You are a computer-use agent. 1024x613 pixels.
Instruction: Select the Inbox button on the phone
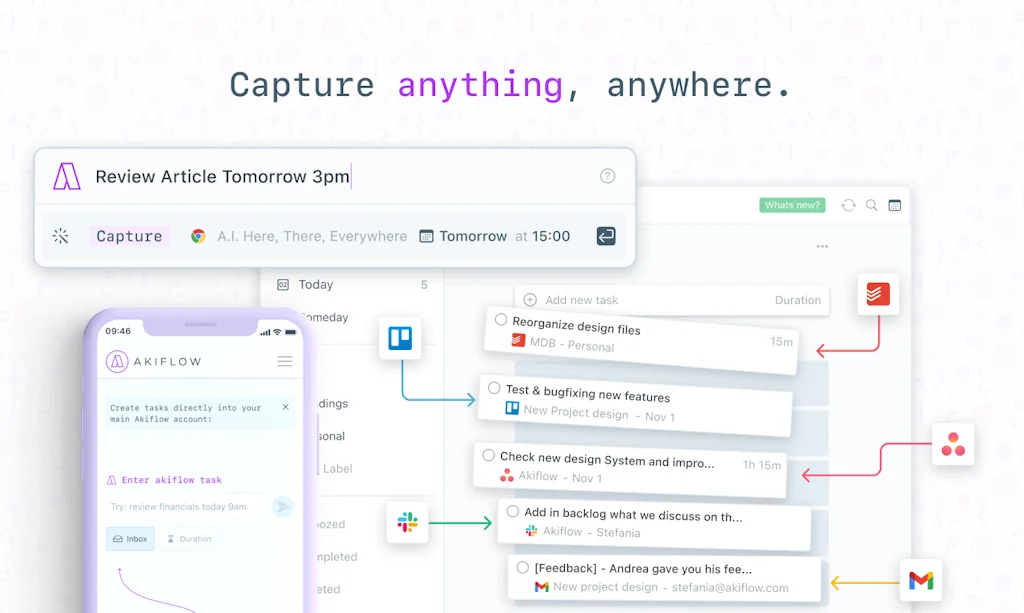coord(130,539)
